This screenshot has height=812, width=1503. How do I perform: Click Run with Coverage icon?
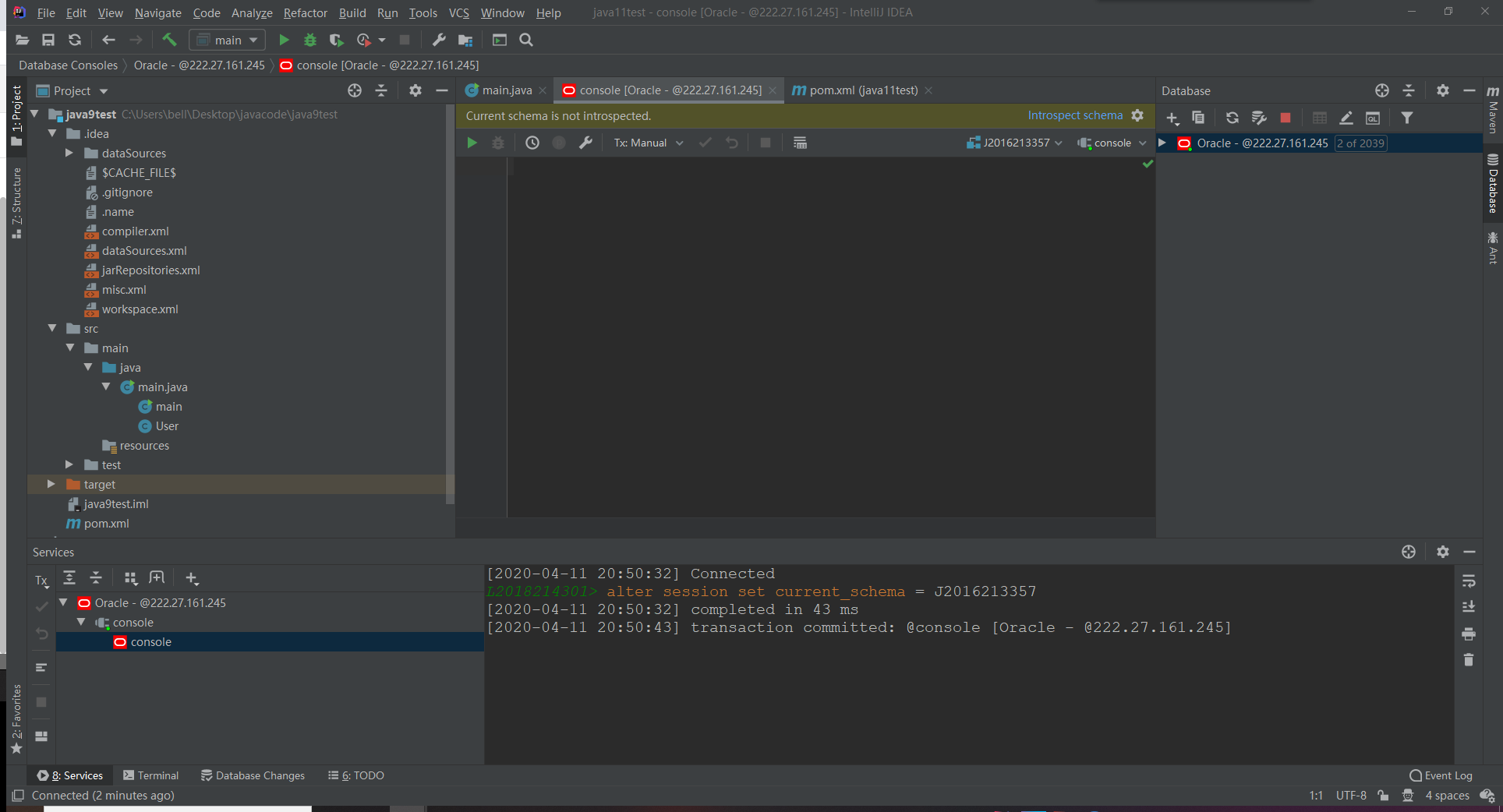click(x=336, y=40)
